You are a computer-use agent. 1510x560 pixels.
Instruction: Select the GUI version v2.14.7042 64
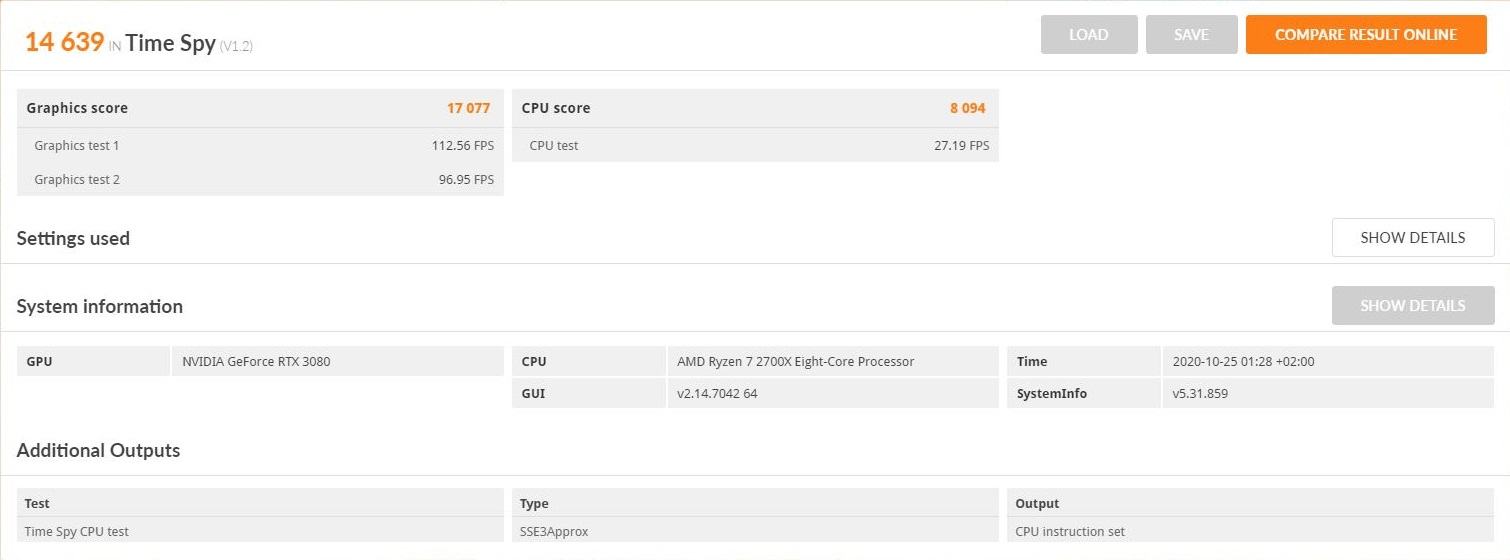(717, 394)
